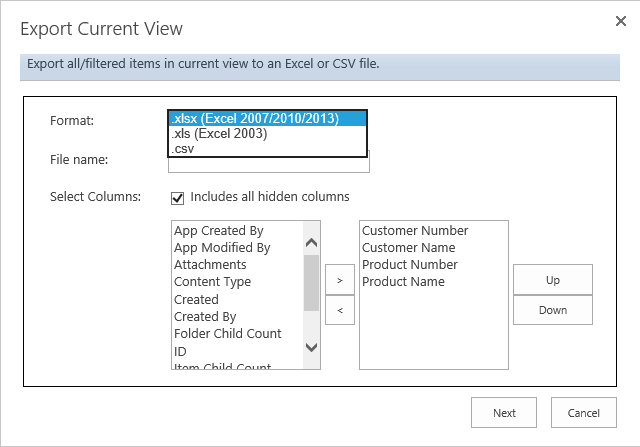The height and width of the screenshot is (447, 640).
Task: Toggle Includes all hidden columns checkbox
Action: point(178,197)
